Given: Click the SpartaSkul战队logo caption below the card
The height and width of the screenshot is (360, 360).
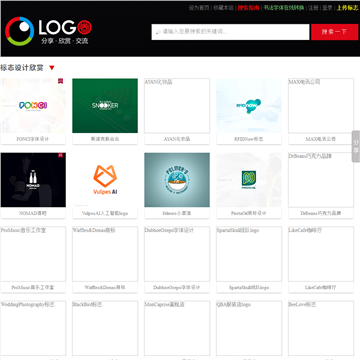Looking at the screenshot, I should pyautogui.click(x=249, y=288).
